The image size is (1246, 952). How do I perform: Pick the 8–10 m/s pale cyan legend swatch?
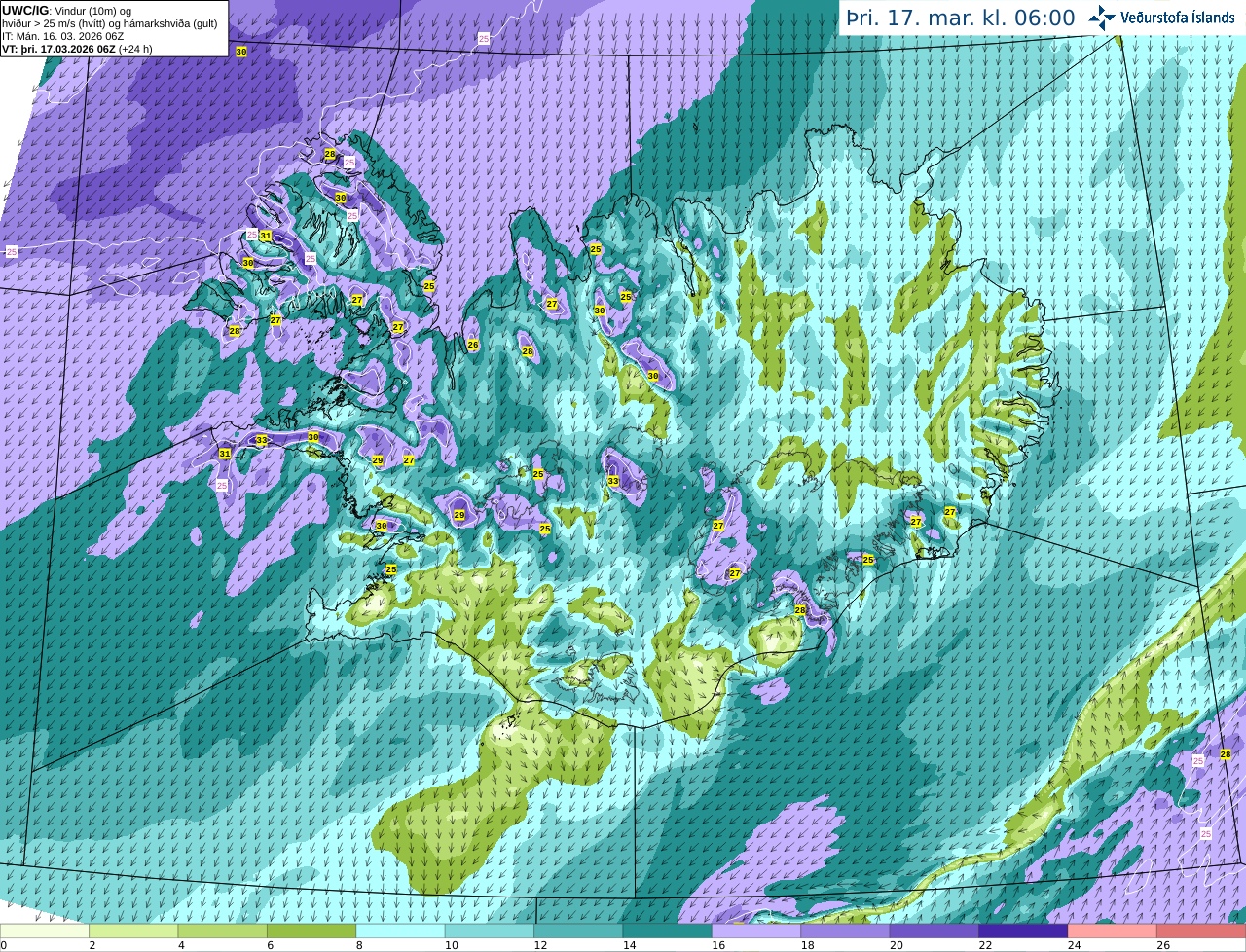click(x=400, y=932)
